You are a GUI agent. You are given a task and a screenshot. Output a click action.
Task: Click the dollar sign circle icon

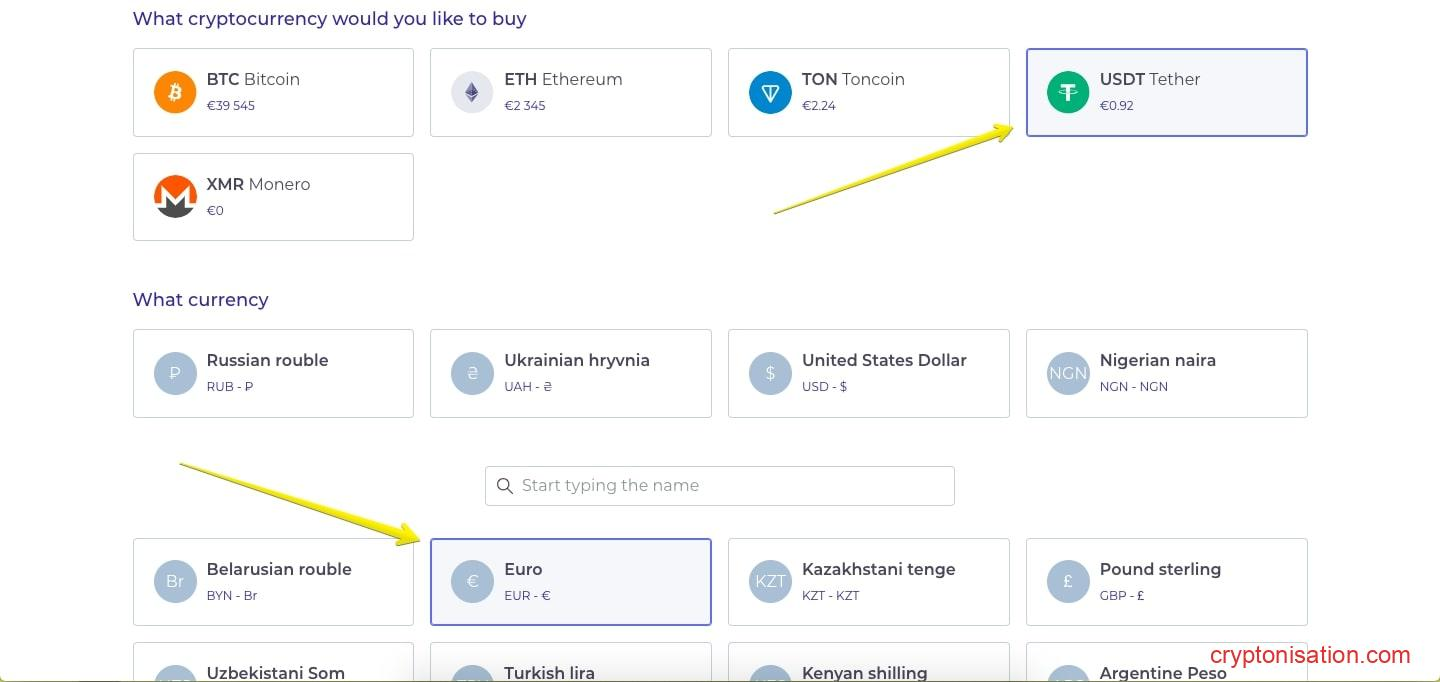pyautogui.click(x=770, y=374)
